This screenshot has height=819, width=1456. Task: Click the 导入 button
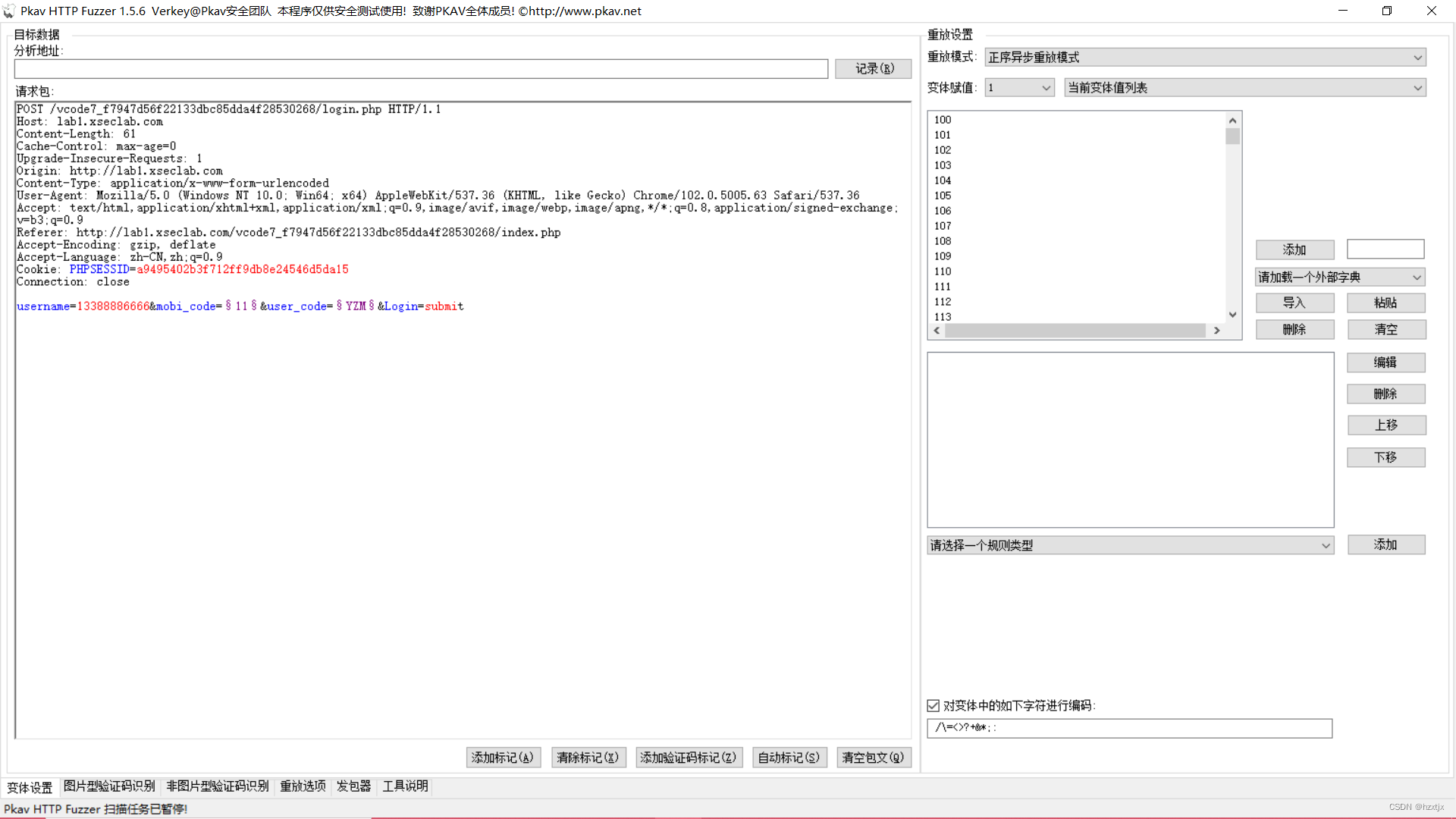click(1294, 303)
